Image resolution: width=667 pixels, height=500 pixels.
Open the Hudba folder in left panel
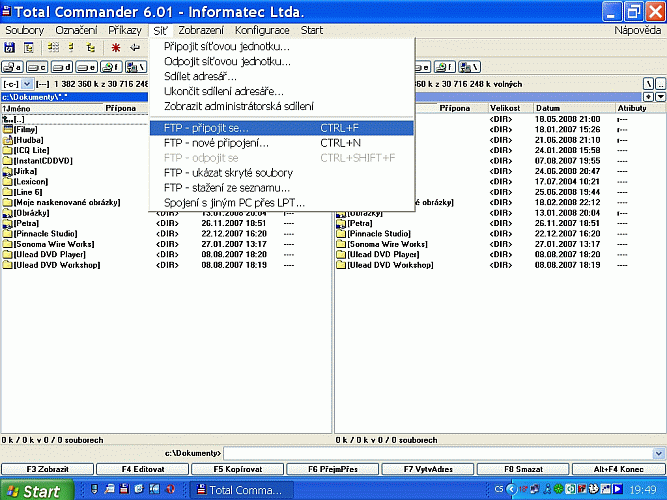coord(30,139)
